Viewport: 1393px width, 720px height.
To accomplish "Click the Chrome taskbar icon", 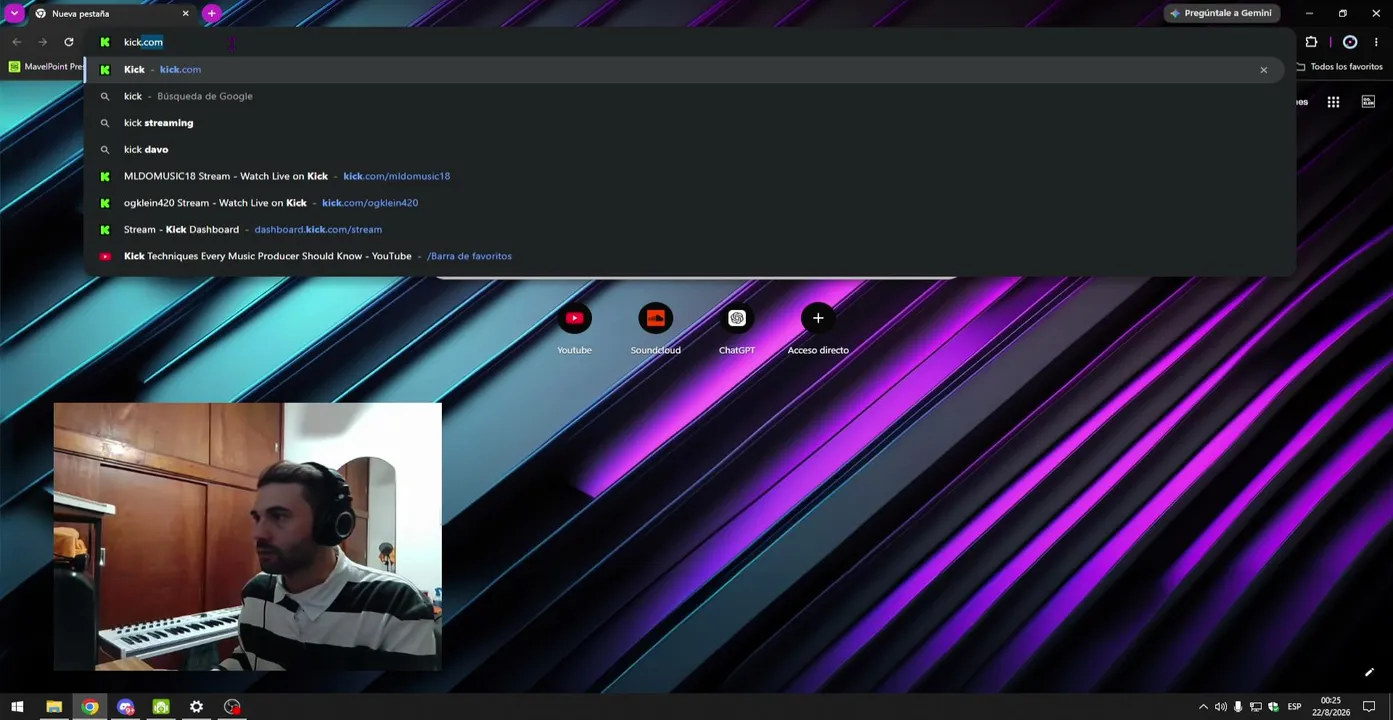I will click(x=90, y=707).
